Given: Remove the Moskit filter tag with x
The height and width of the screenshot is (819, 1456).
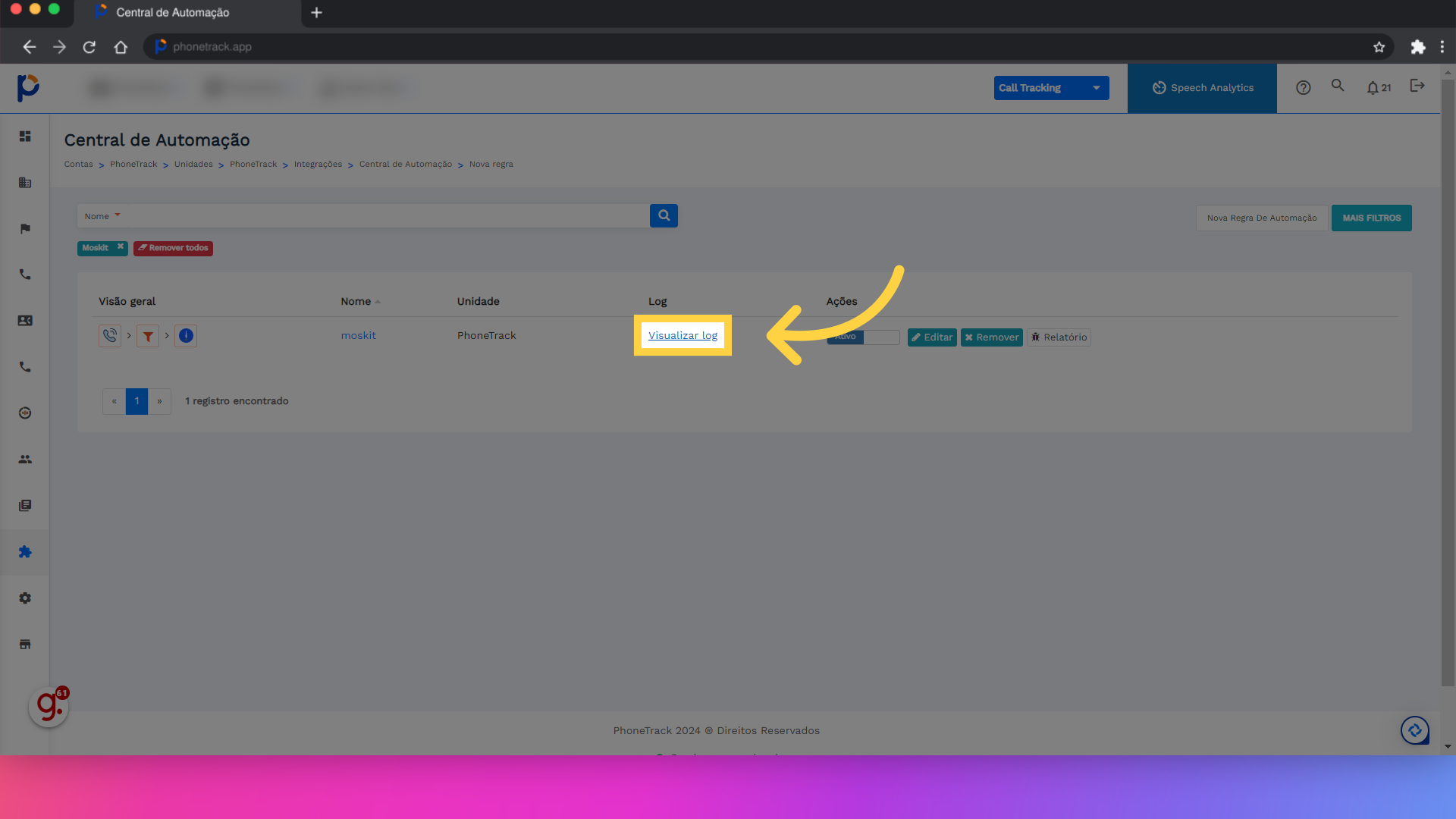Looking at the screenshot, I should coord(120,247).
